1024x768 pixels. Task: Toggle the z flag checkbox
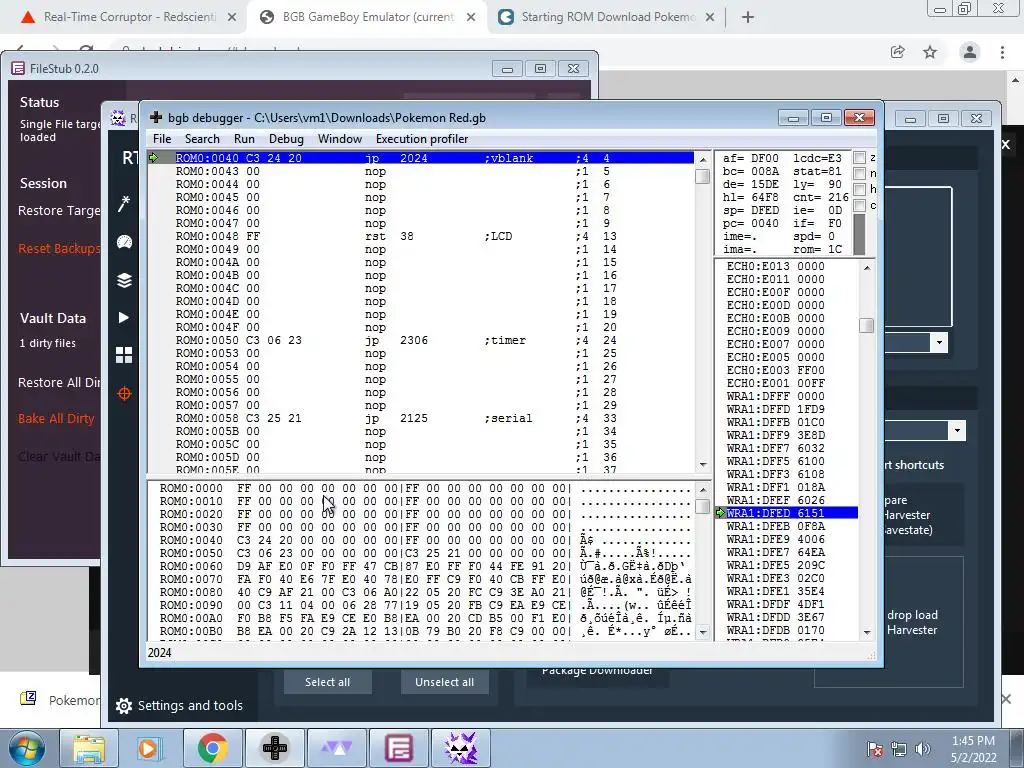click(x=860, y=157)
